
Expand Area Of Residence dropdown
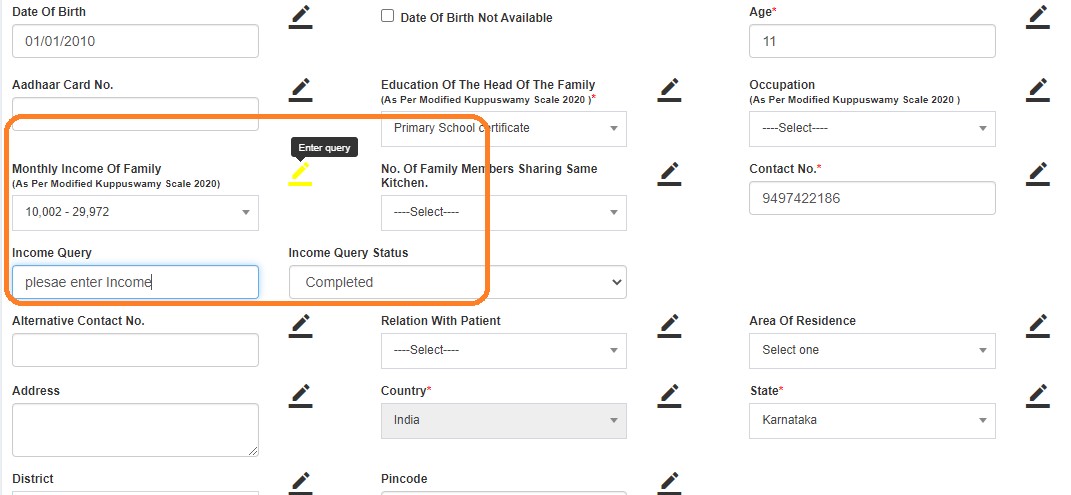point(871,351)
